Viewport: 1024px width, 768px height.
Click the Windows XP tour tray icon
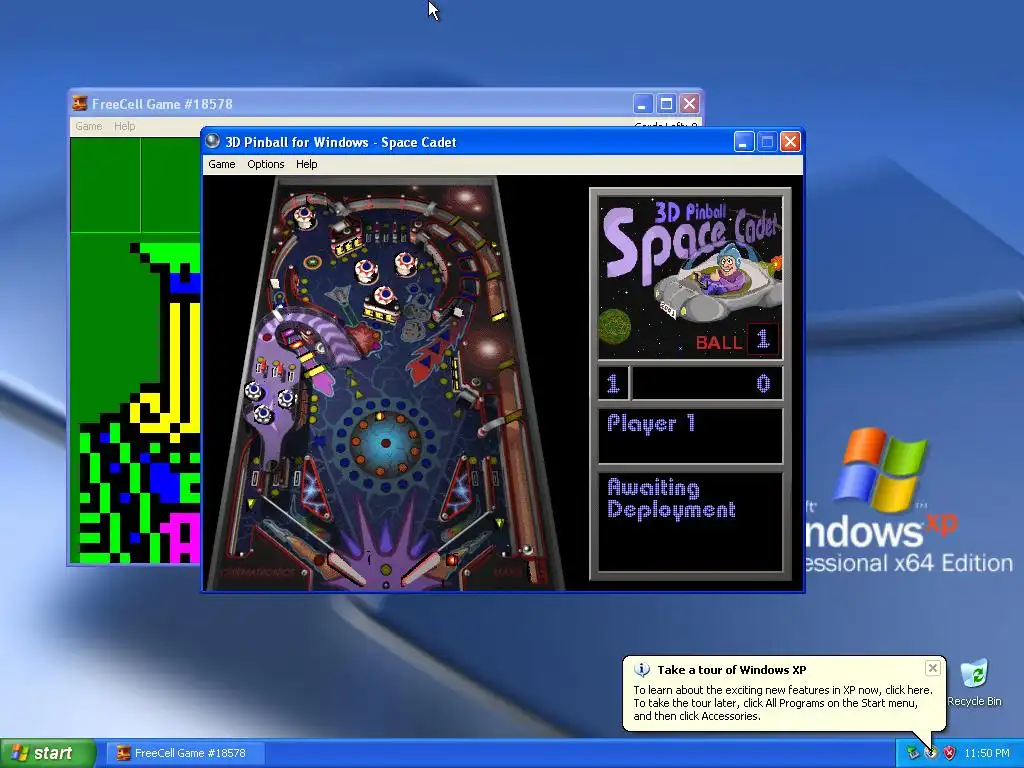pyautogui.click(x=931, y=753)
